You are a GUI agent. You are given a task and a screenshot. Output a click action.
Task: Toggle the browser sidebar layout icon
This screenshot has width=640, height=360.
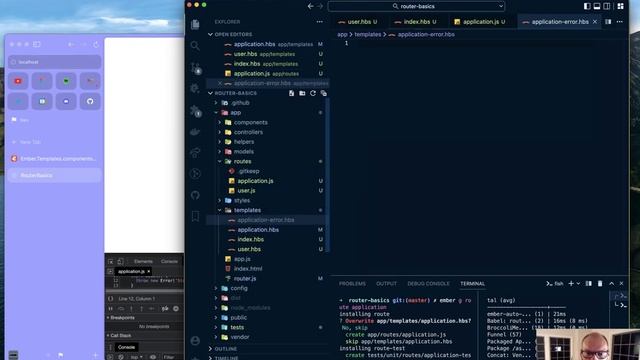point(37,44)
